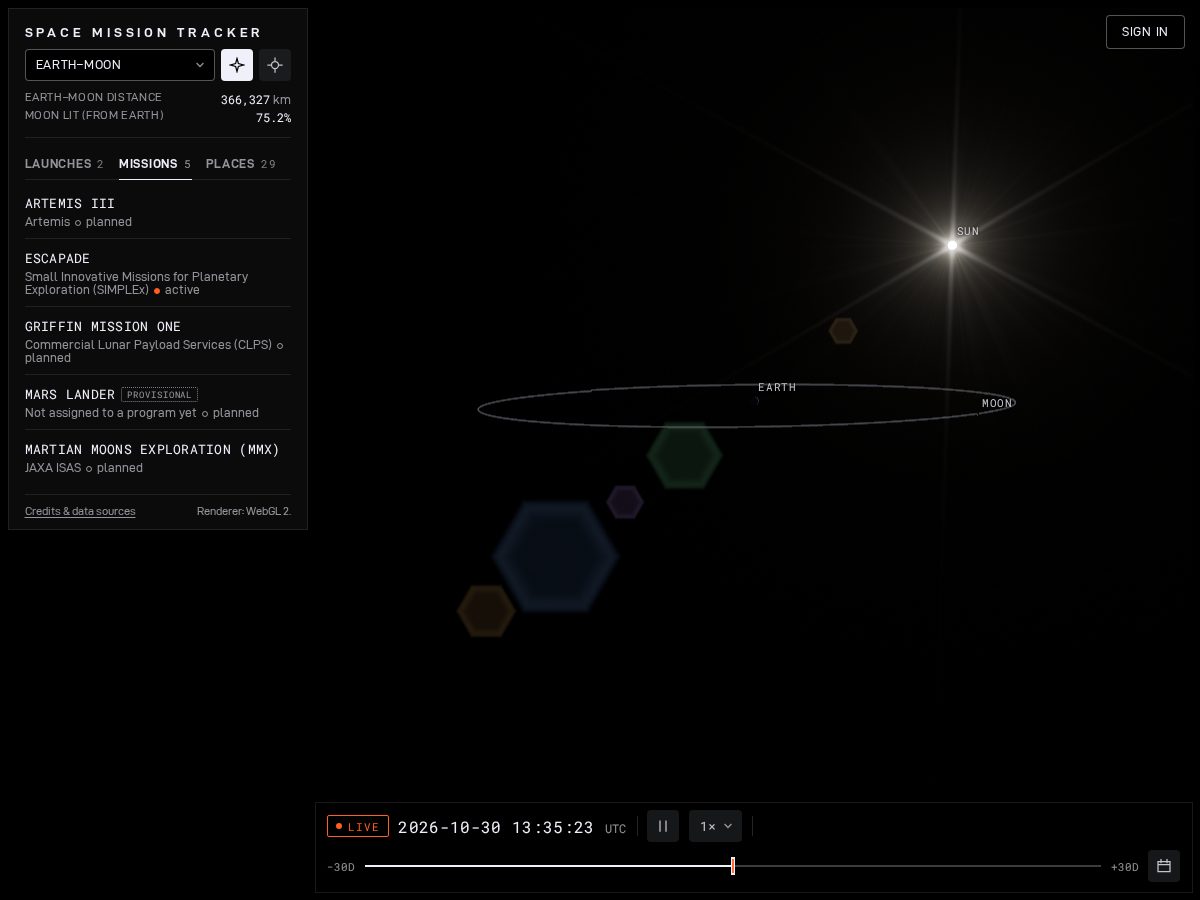Click the EARTH label in the scene

(x=777, y=387)
